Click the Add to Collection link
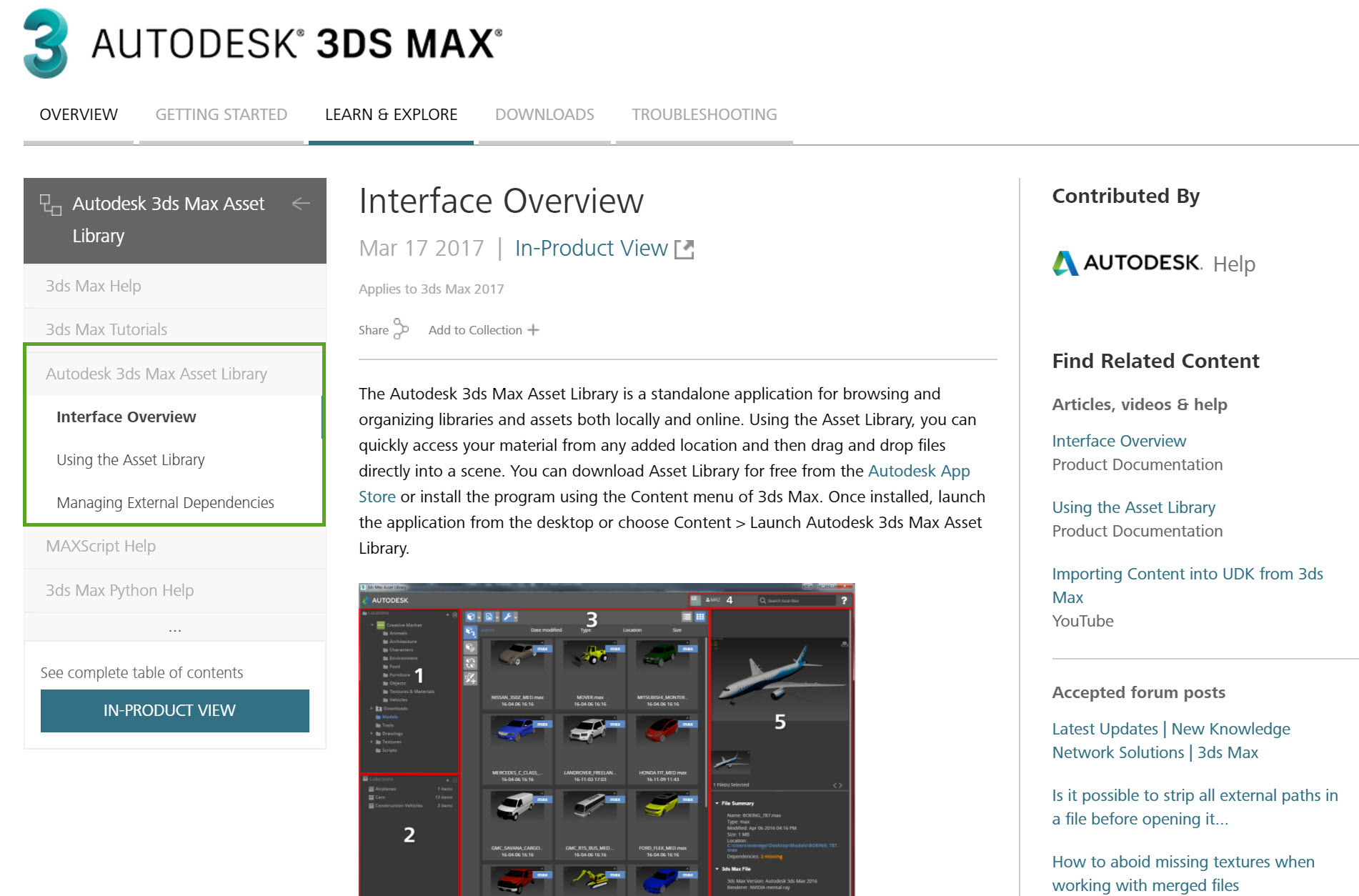The width and height of the screenshot is (1359, 896). pyautogui.click(x=475, y=330)
